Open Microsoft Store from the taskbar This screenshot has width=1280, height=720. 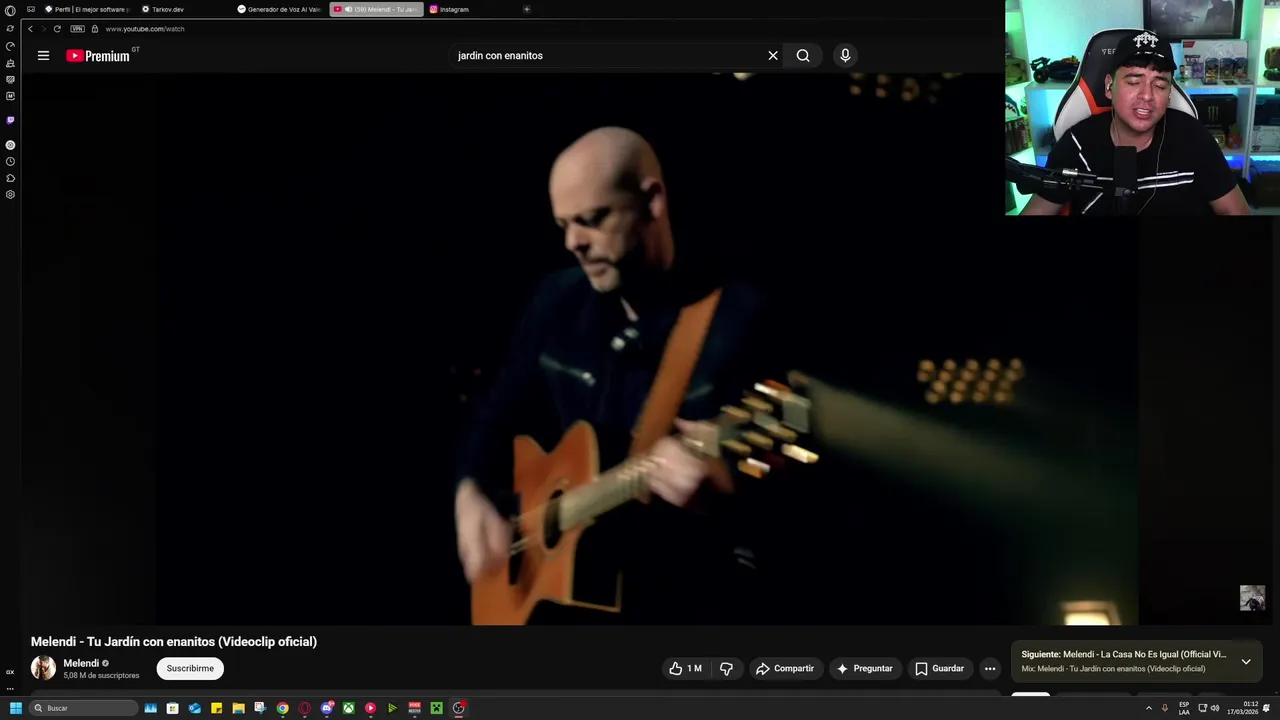172,708
